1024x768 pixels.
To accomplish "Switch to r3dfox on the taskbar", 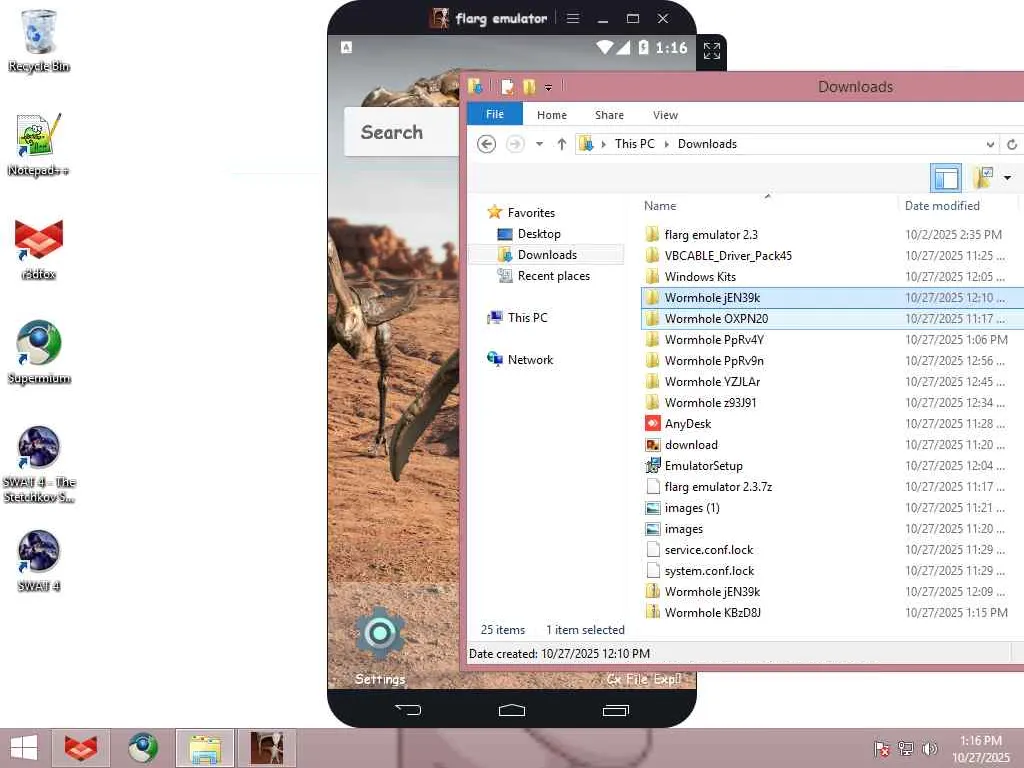I will coord(81,748).
